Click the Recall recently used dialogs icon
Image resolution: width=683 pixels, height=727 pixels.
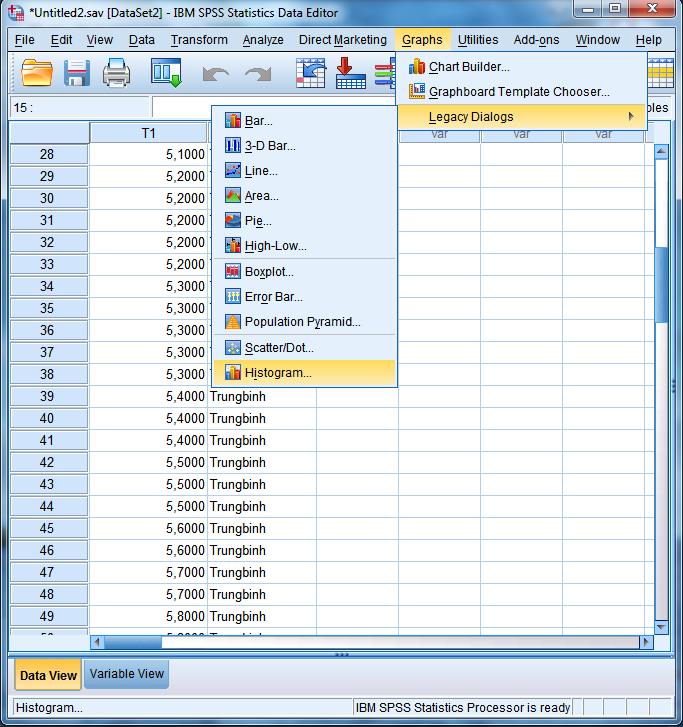(x=166, y=73)
